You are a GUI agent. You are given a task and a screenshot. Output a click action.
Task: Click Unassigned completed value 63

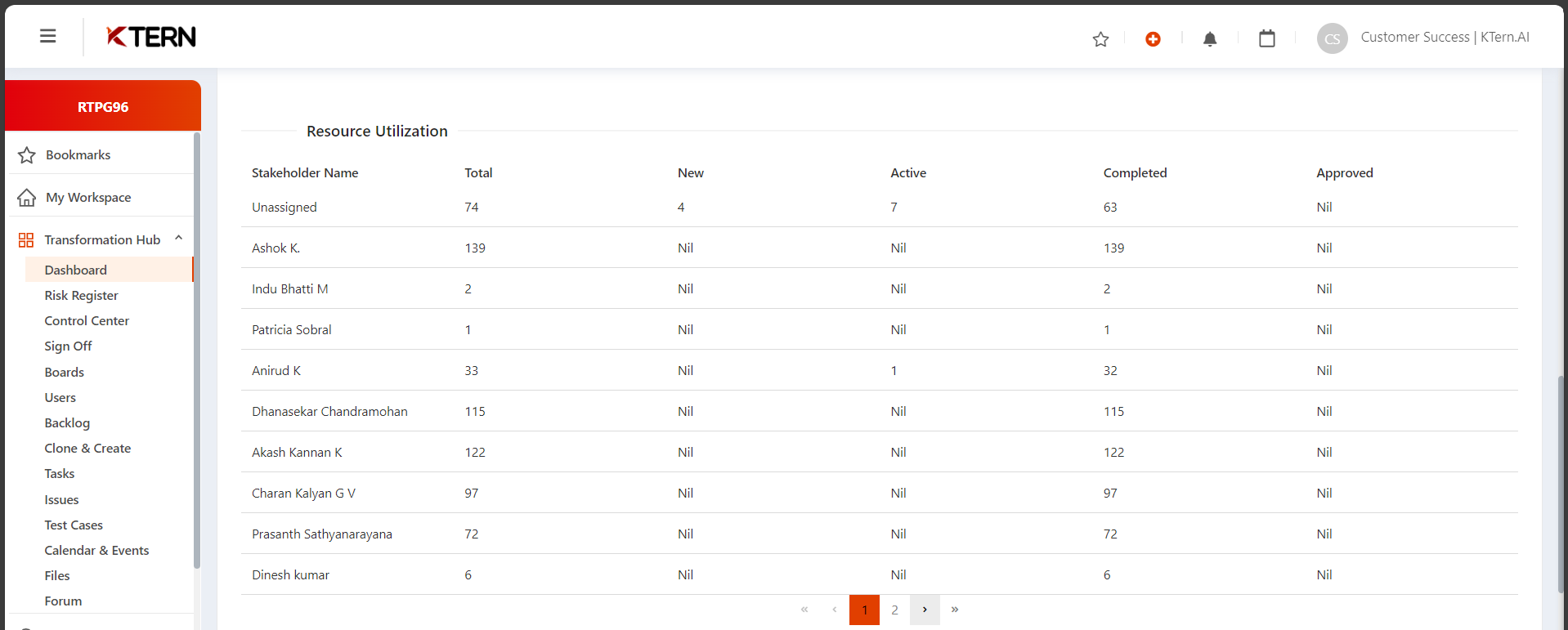click(1110, 207)
